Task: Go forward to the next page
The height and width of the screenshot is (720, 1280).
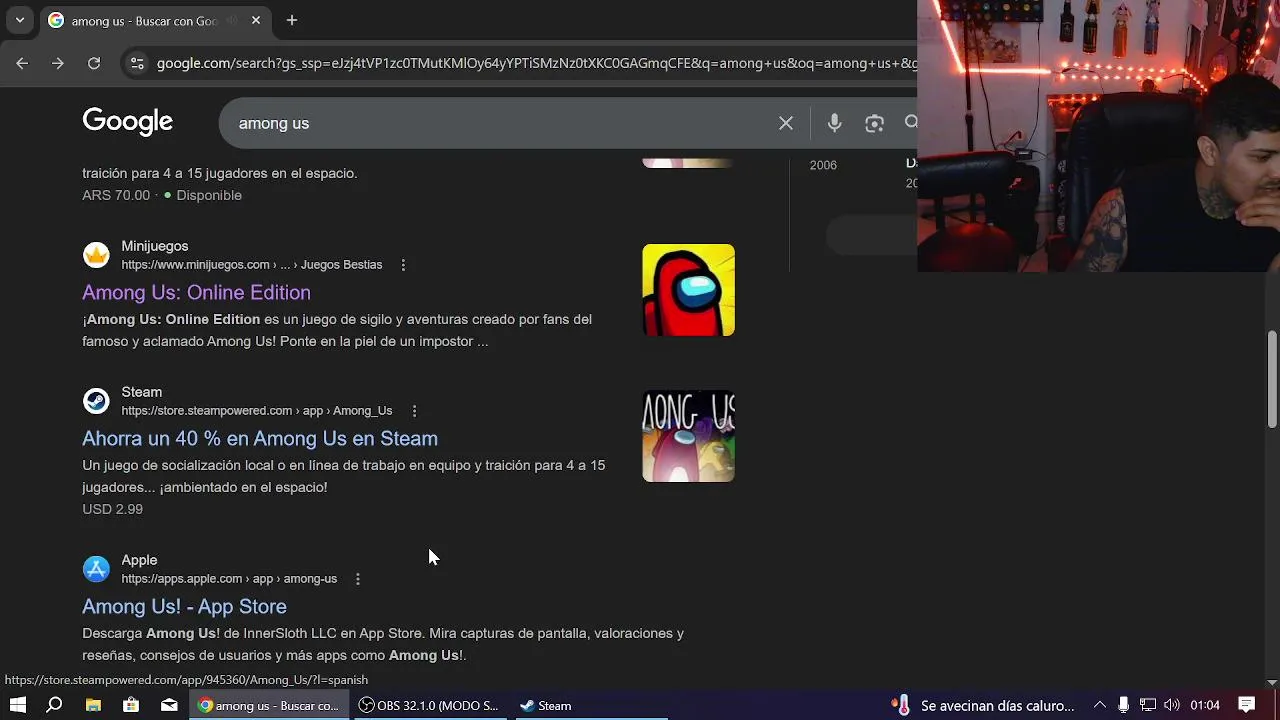Action: point(58,63)
